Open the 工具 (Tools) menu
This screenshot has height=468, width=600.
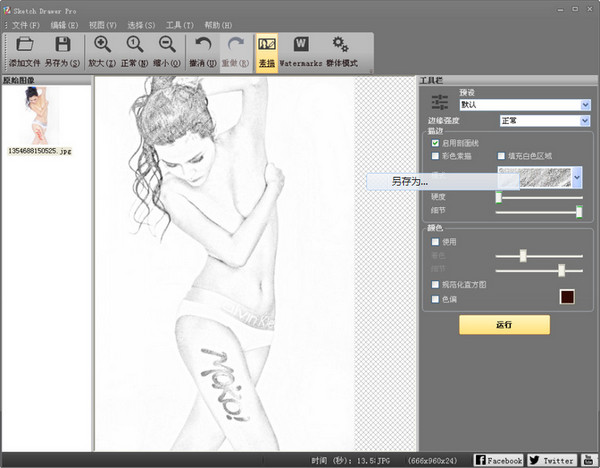coord(180,24)
